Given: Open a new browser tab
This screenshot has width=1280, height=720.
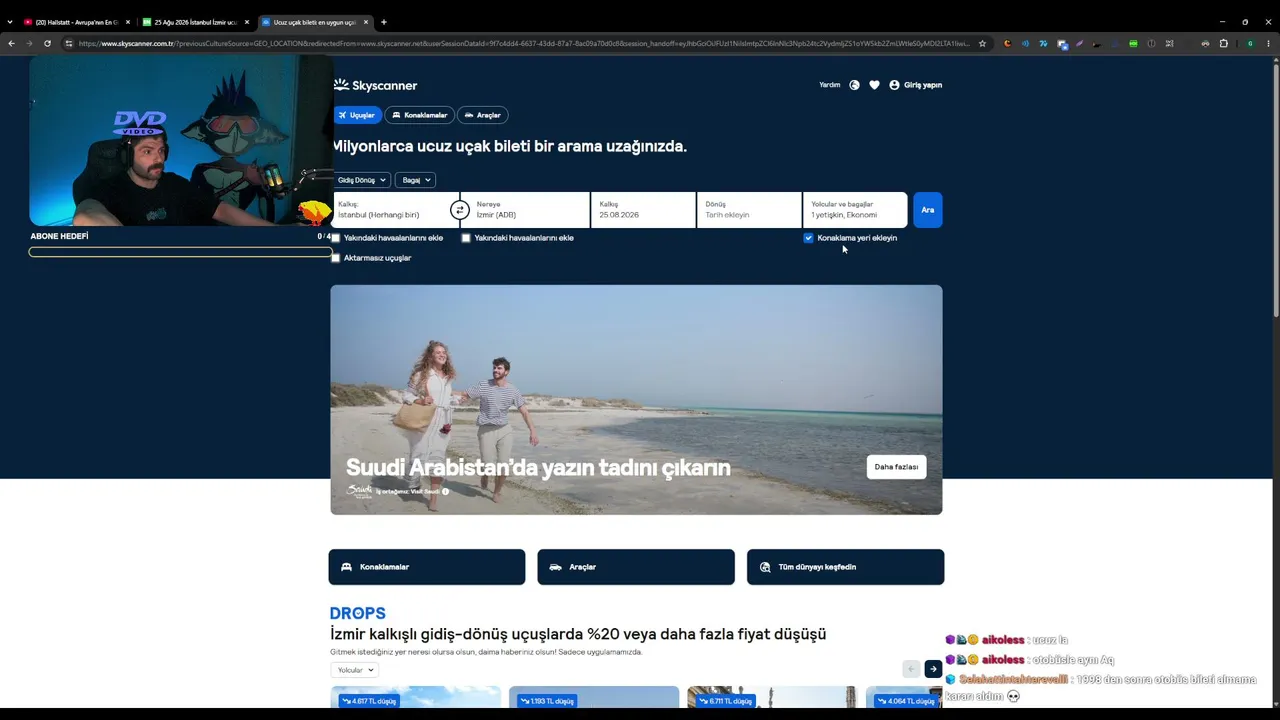Looking at the screenshot, I should point(384,22).
